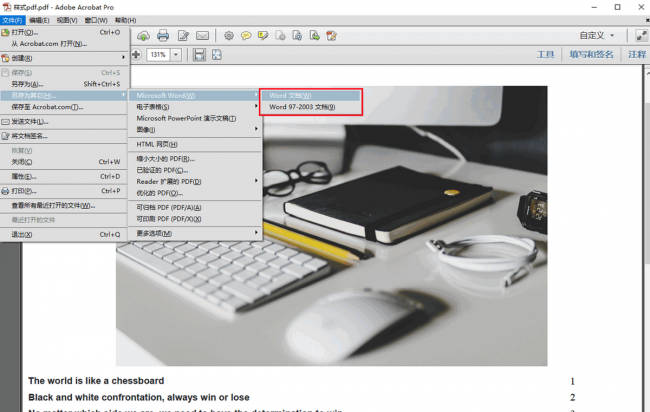The height and width of the screenshot is (412, 650).
Task: Select Word 97-2003 文档(9) option
Action: 310,107
